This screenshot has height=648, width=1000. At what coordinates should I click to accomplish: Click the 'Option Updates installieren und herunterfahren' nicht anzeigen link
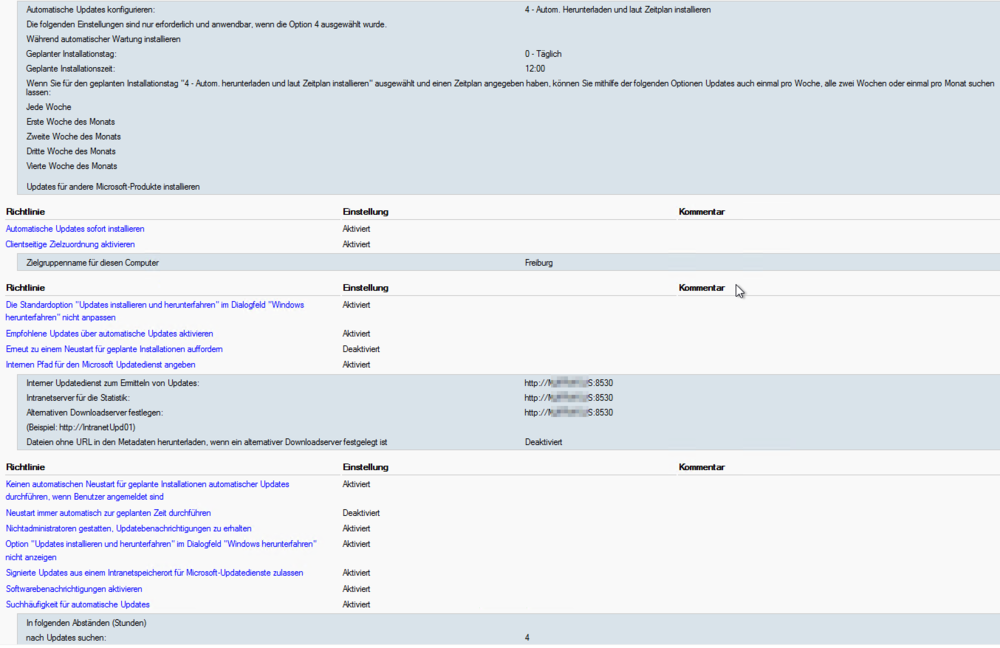click(160, 544)
